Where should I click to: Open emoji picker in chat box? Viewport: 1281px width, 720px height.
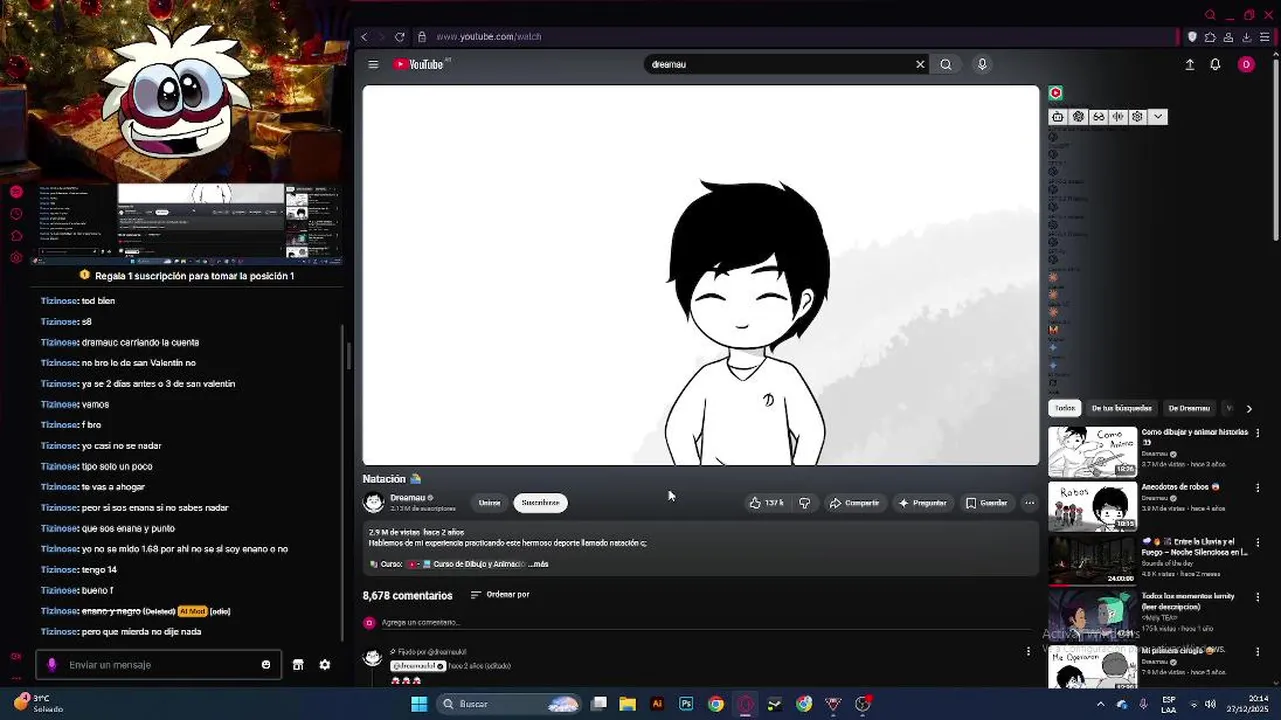pos(266,665)
